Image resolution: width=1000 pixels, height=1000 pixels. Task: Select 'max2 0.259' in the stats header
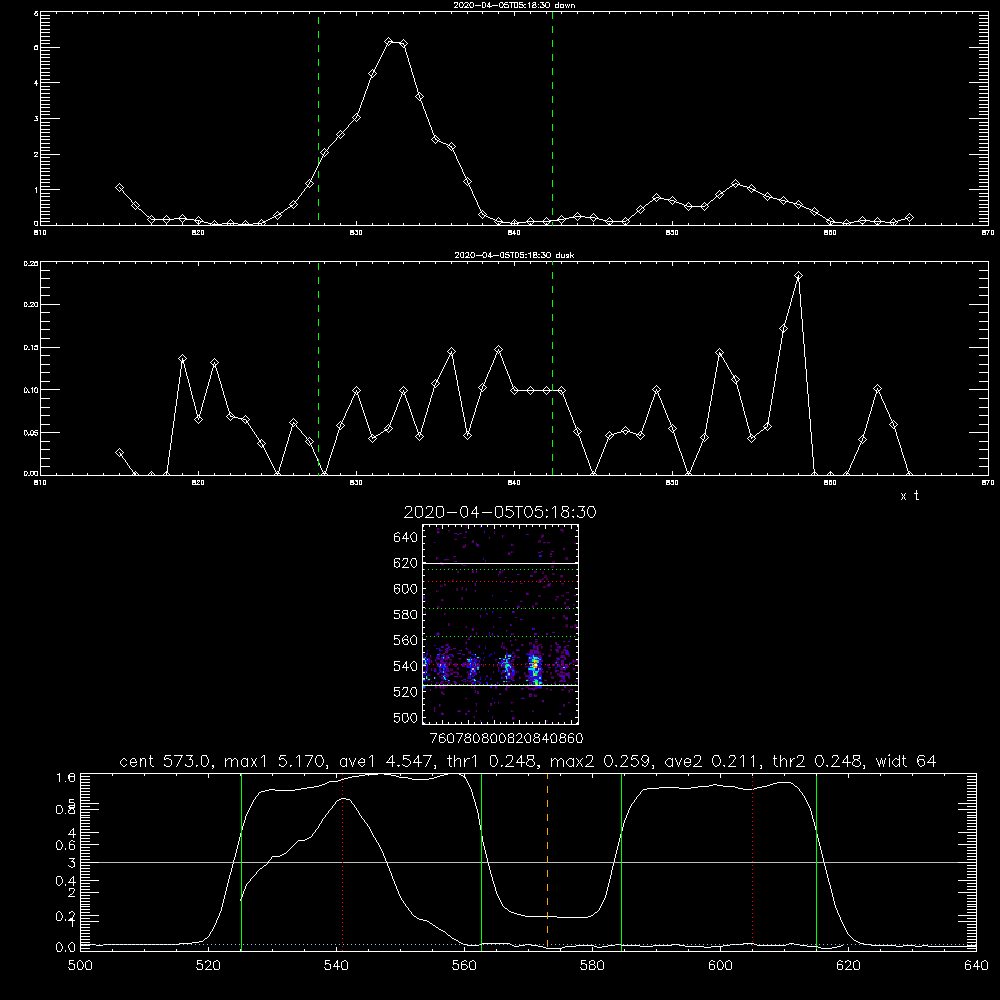601,761
